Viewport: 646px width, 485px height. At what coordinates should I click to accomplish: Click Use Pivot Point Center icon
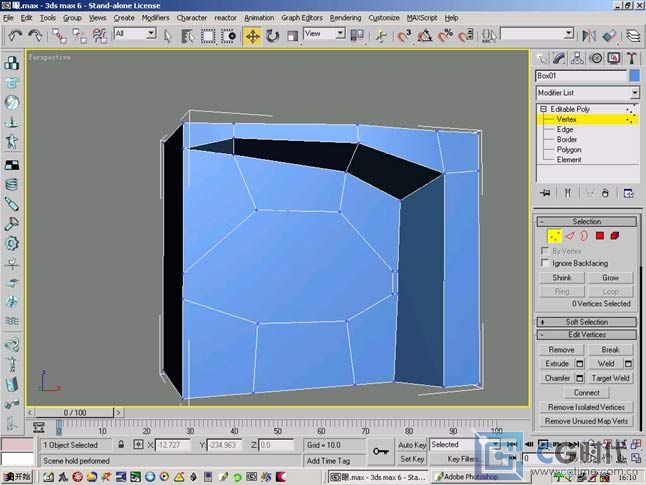coord(357,36)
